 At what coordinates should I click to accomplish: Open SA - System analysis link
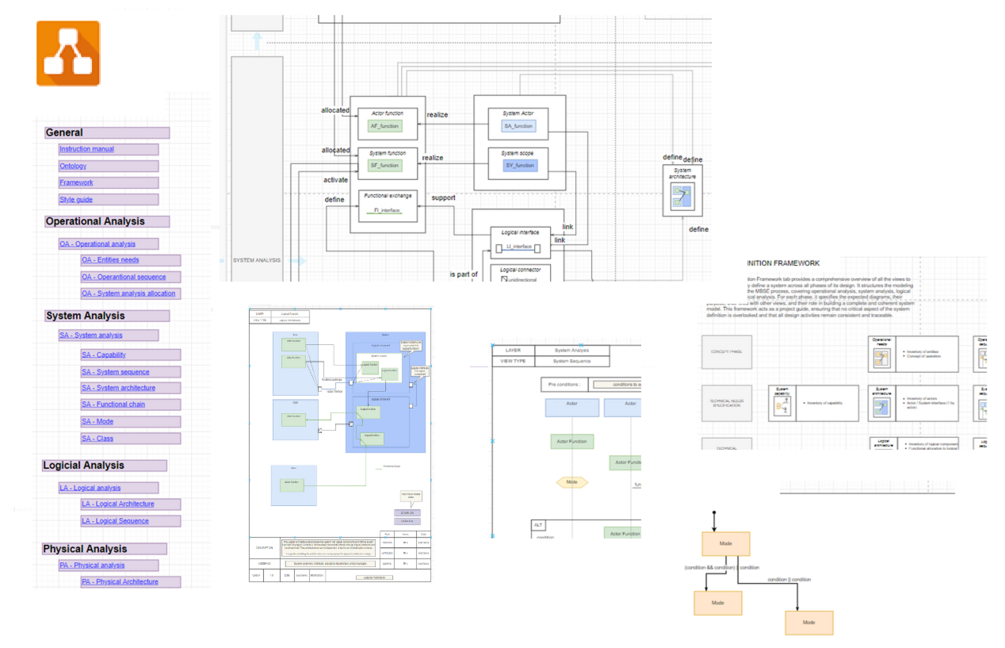click(91, 335)
